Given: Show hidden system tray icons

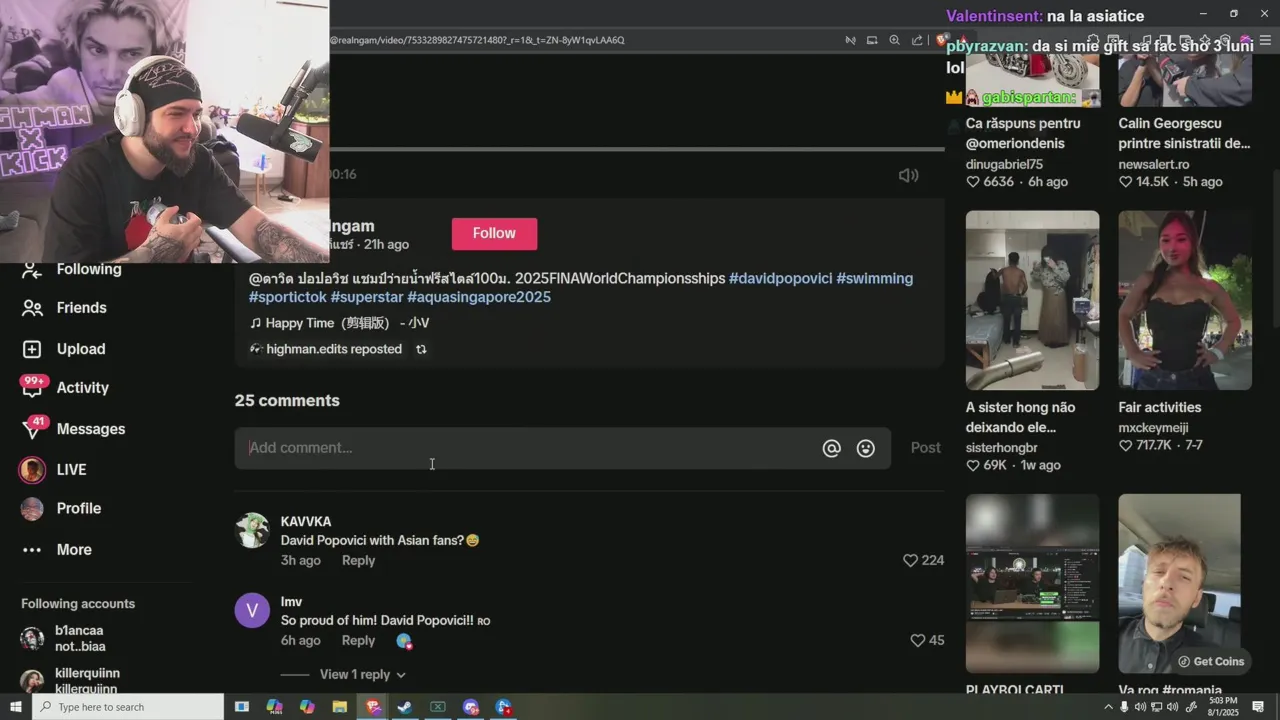Looking at the screenshot, I should coord(1109,707).
